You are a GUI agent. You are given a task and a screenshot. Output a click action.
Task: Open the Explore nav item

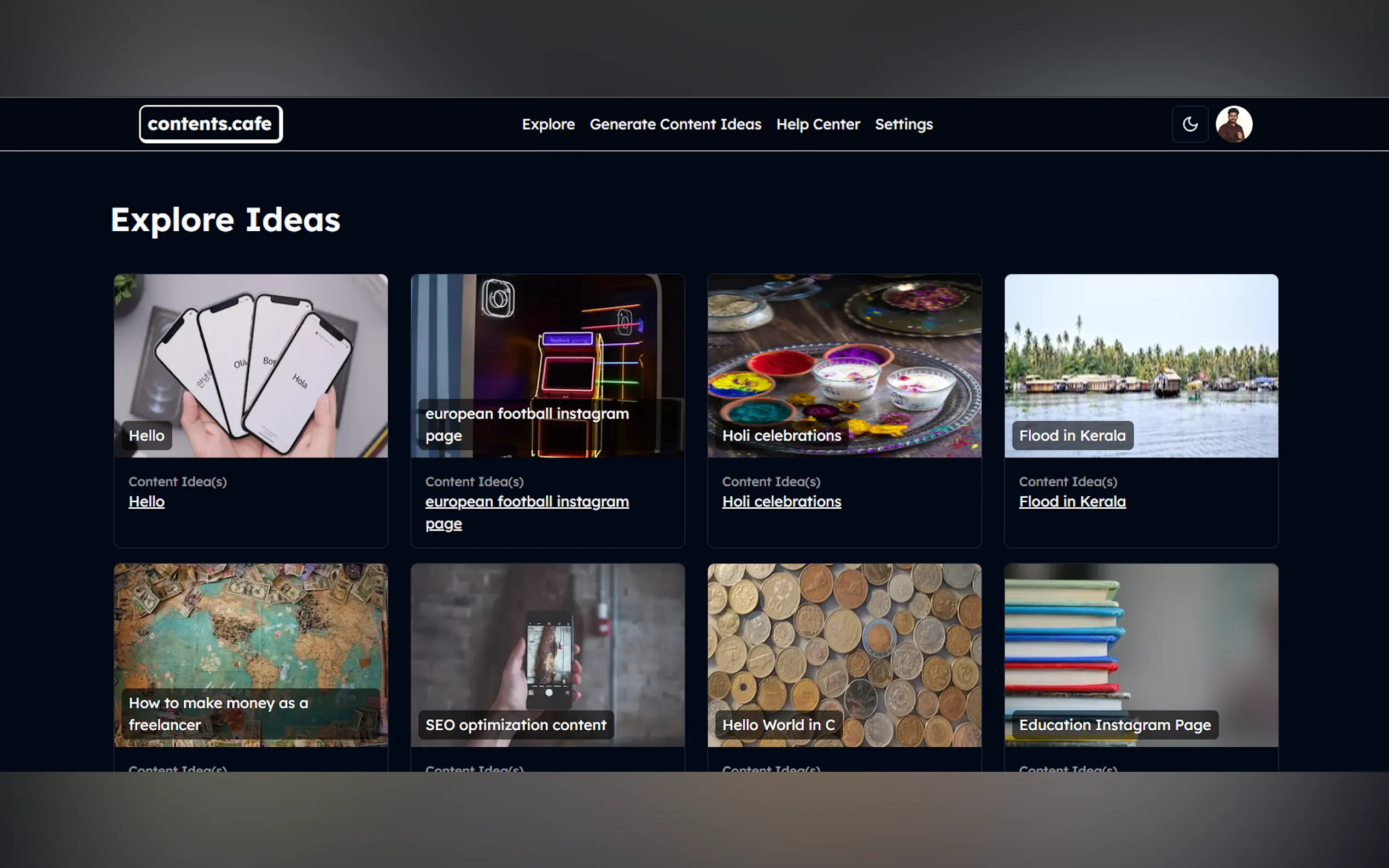pyautogui.click(x=548, y=124)
